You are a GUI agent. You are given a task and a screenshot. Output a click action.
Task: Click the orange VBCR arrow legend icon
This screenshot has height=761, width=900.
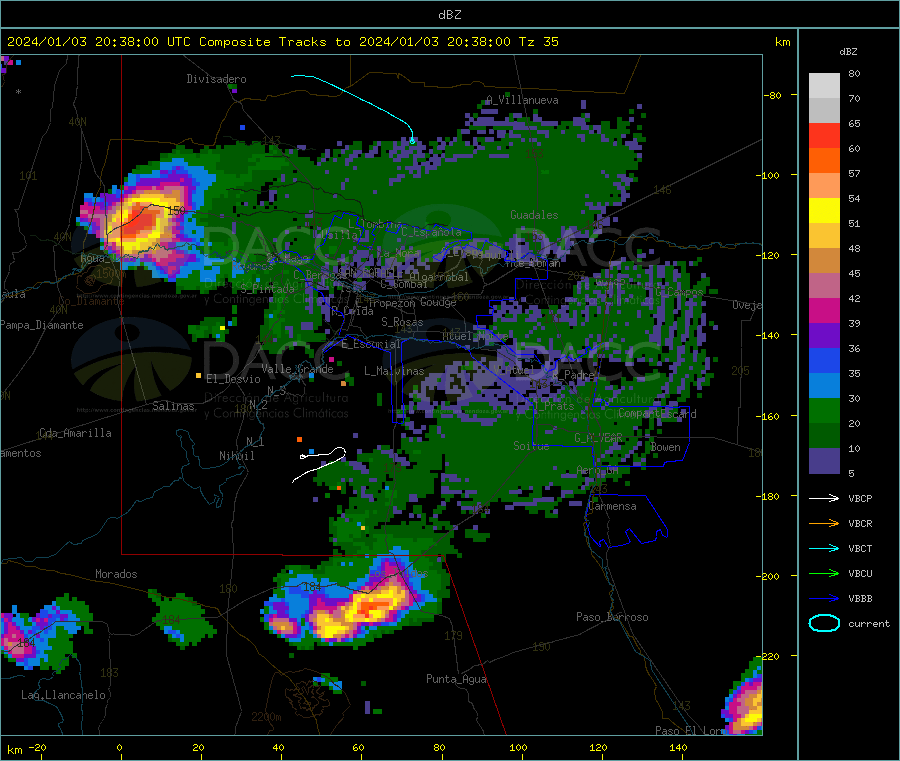point(824,523)
